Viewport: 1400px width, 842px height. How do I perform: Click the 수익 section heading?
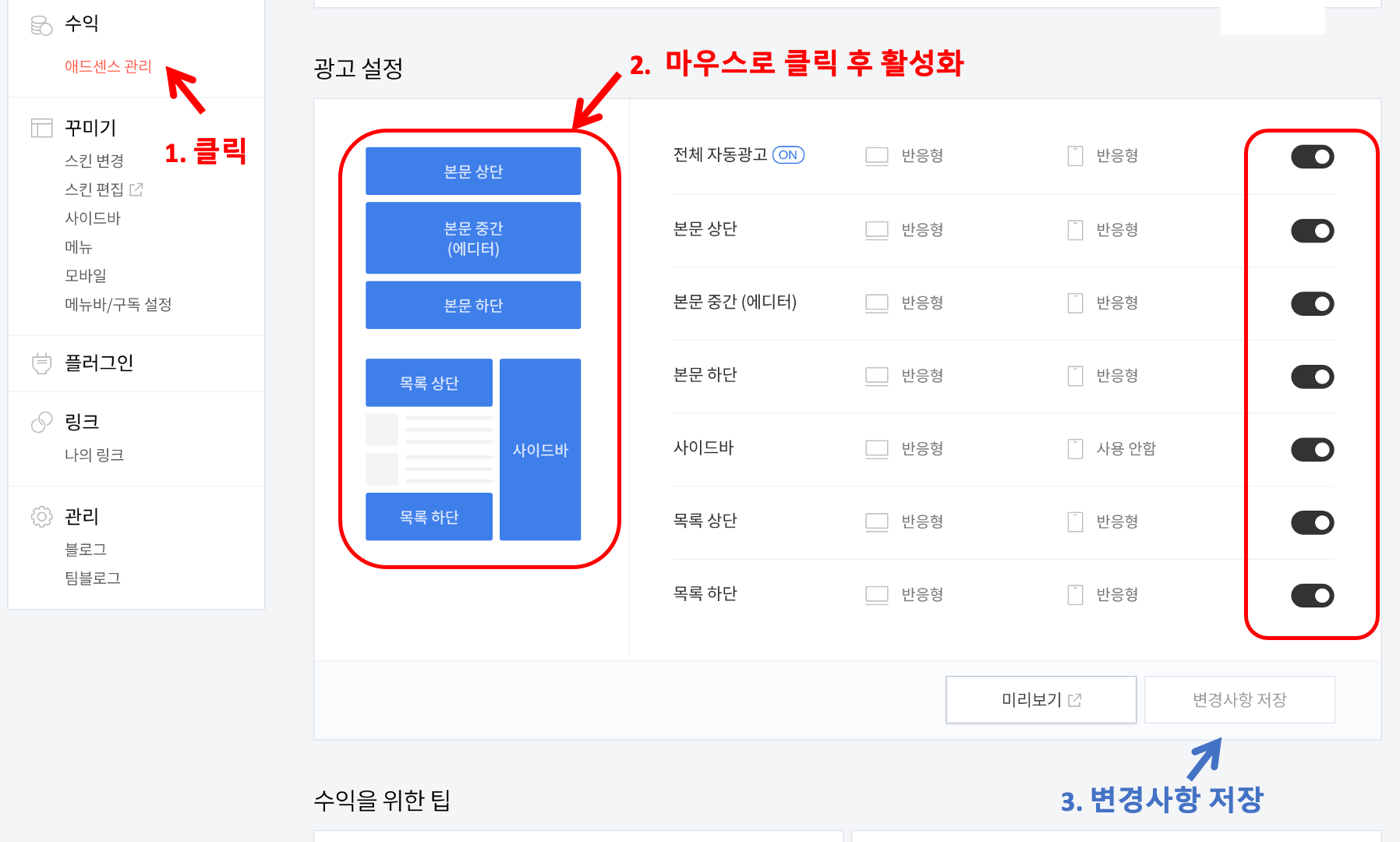click(x=82, y=23)
